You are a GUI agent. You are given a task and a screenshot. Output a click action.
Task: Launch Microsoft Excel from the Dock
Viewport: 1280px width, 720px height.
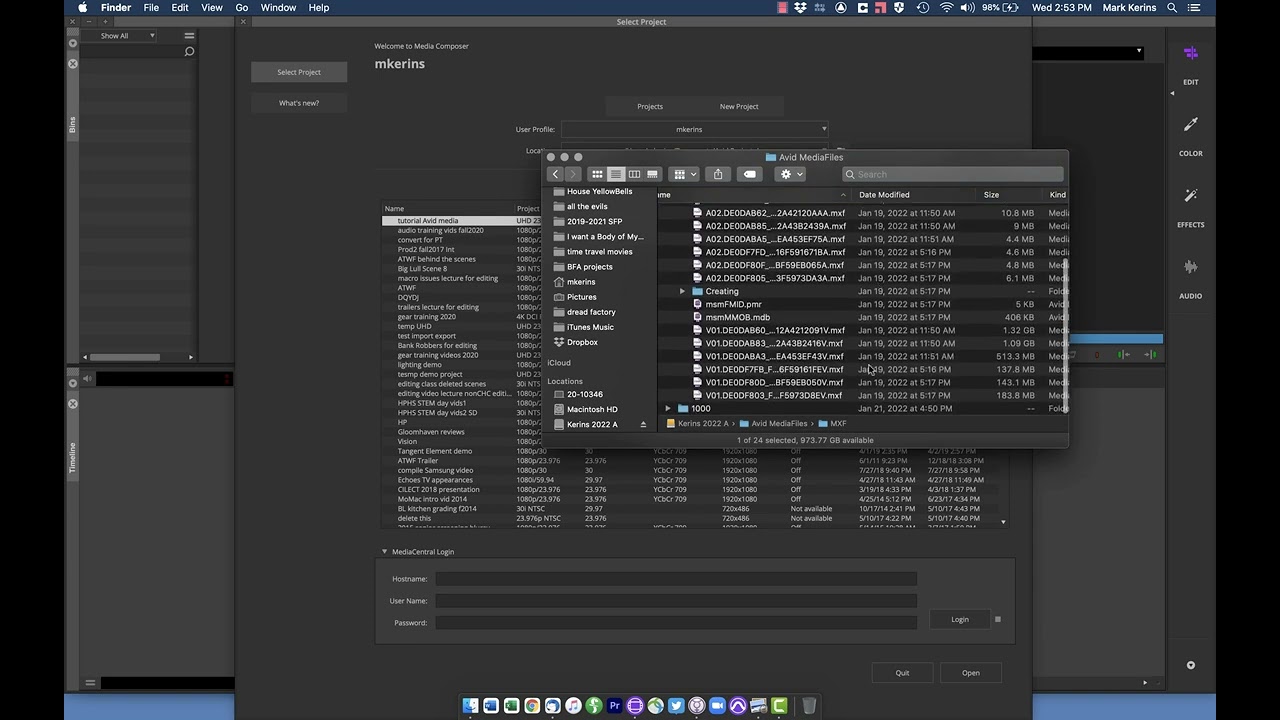point(511,706)
